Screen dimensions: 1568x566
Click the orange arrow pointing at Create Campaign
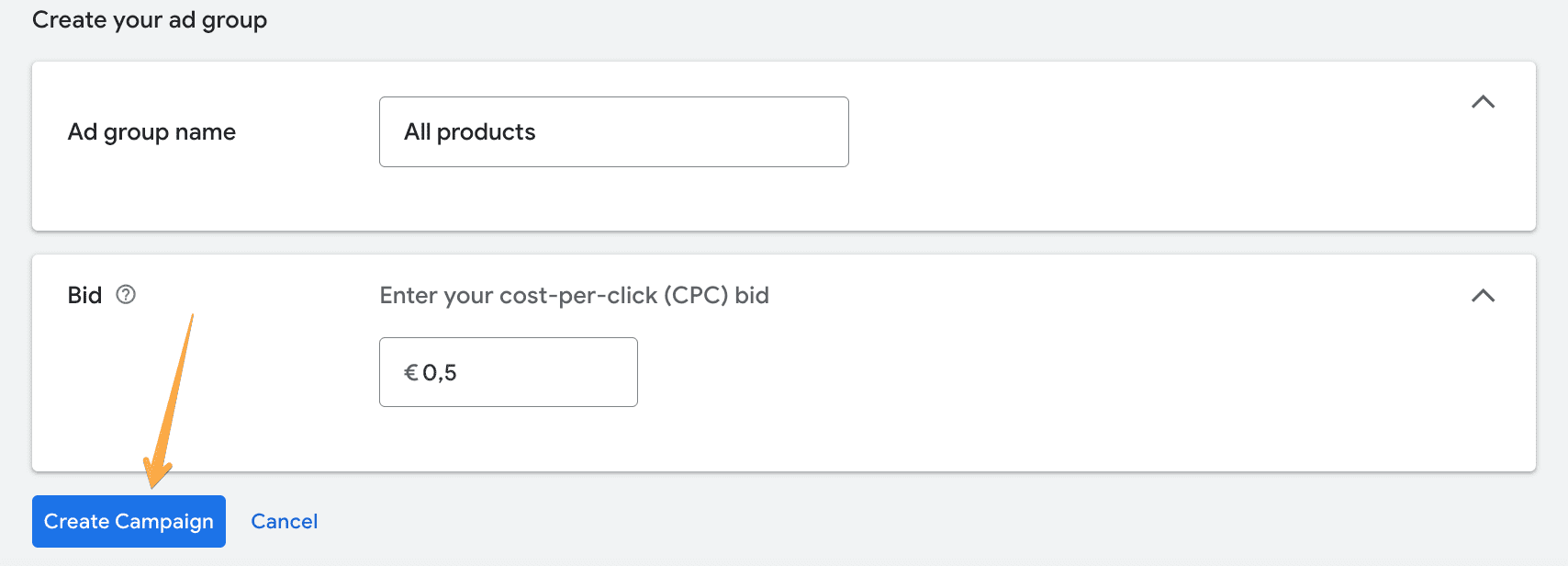point(169,402)
